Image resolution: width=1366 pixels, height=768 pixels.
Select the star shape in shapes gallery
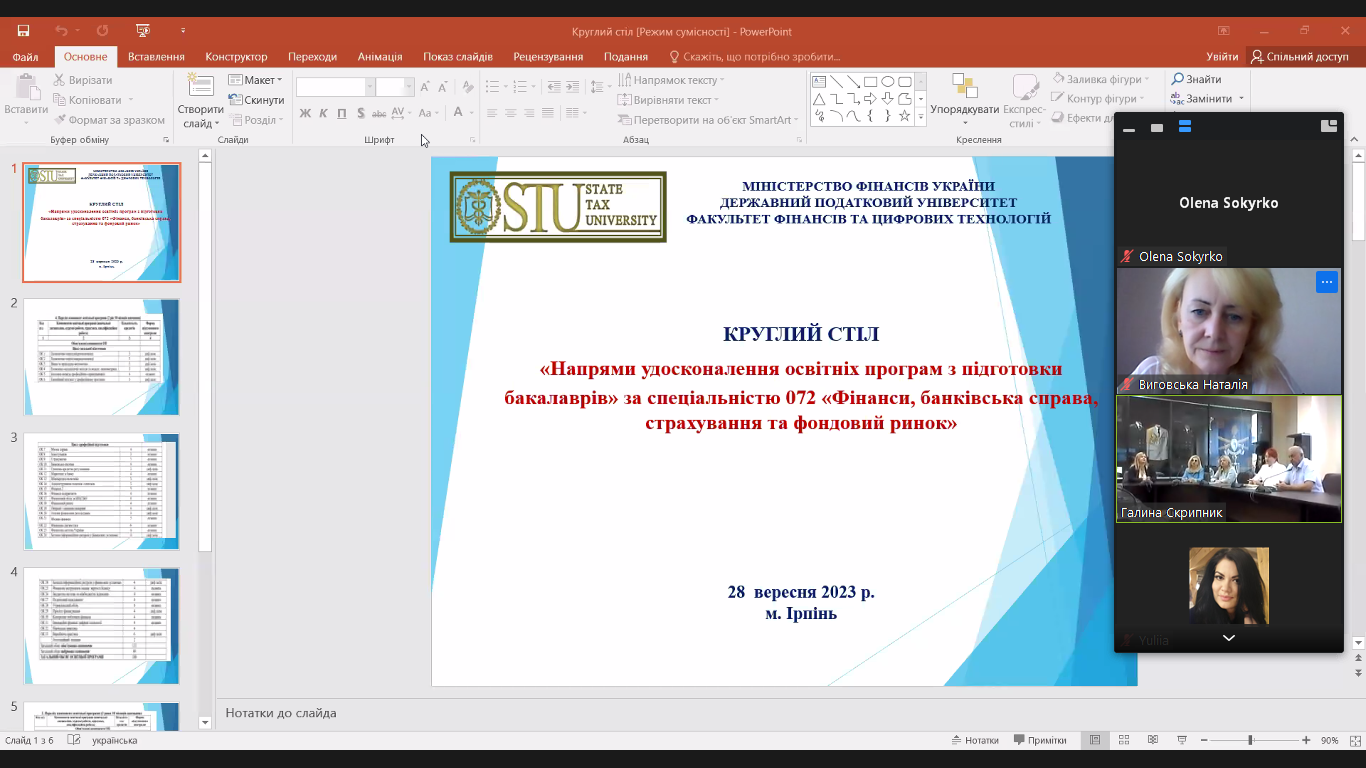click(x=904, y=116)
